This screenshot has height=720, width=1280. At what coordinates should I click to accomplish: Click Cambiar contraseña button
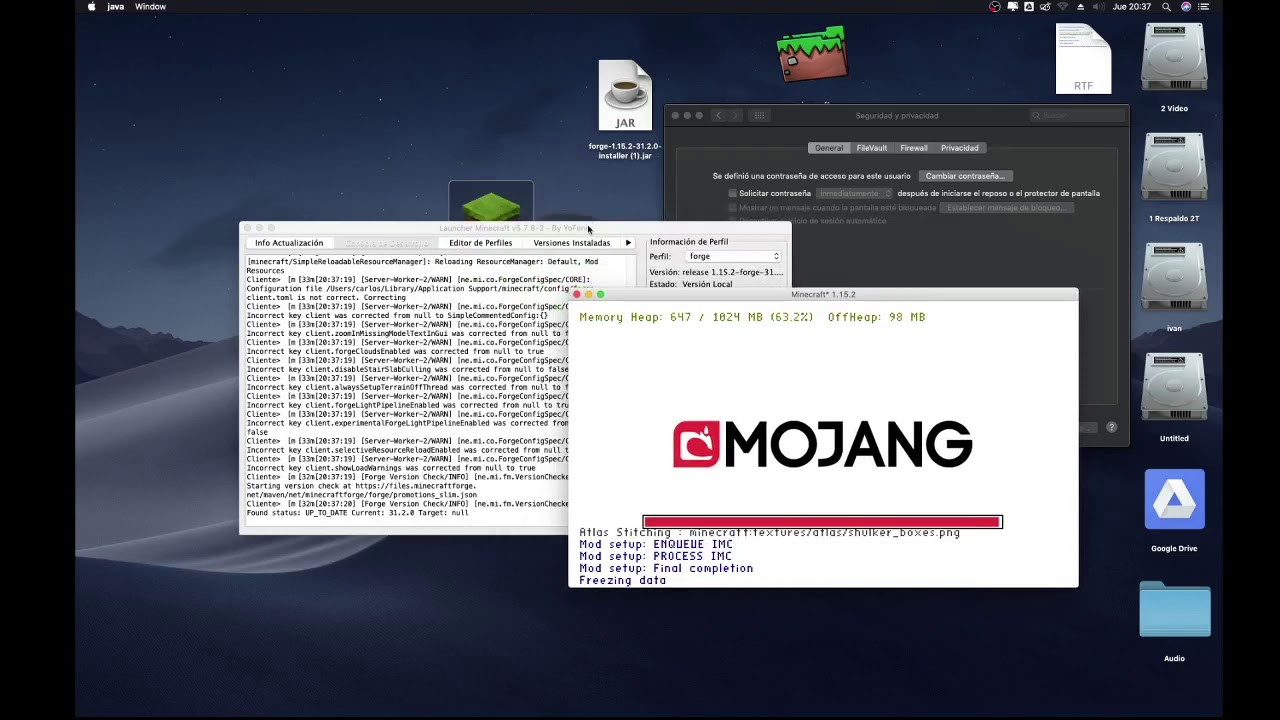click(964, 176)
